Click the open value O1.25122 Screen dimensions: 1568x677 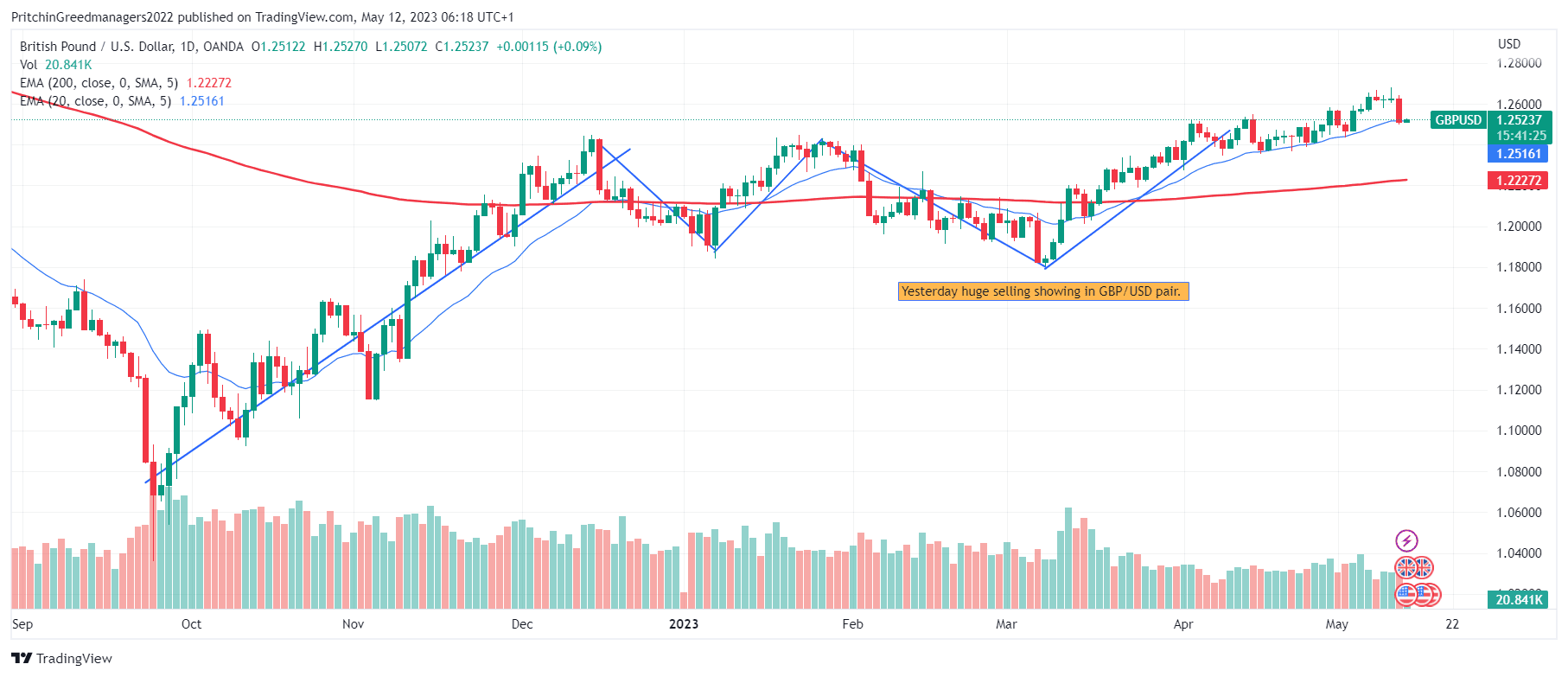click(278, 47)
